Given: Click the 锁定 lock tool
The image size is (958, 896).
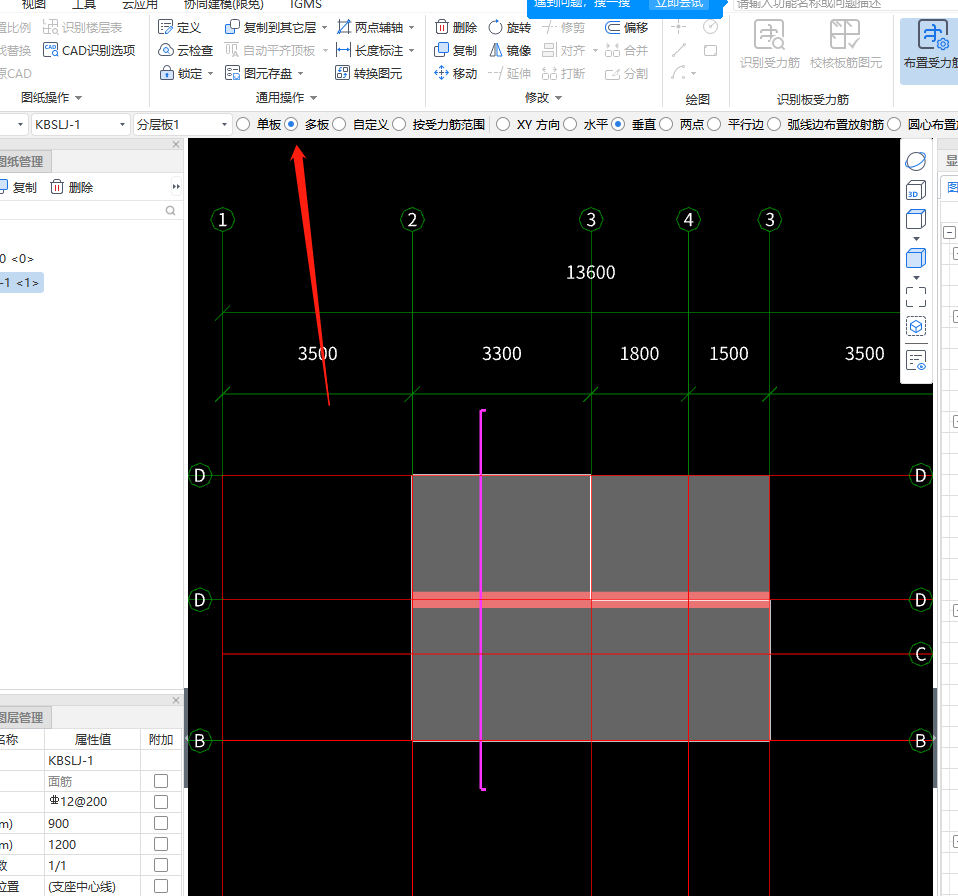Looking at the screenshot, I should pos(181,74).
